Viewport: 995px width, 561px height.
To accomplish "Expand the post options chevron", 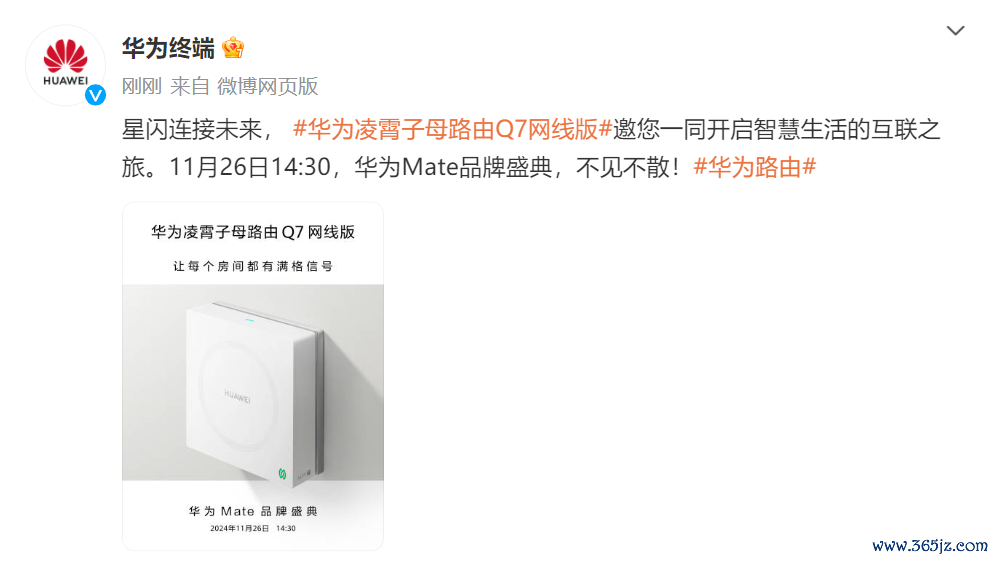I will [x=955, y=30].
